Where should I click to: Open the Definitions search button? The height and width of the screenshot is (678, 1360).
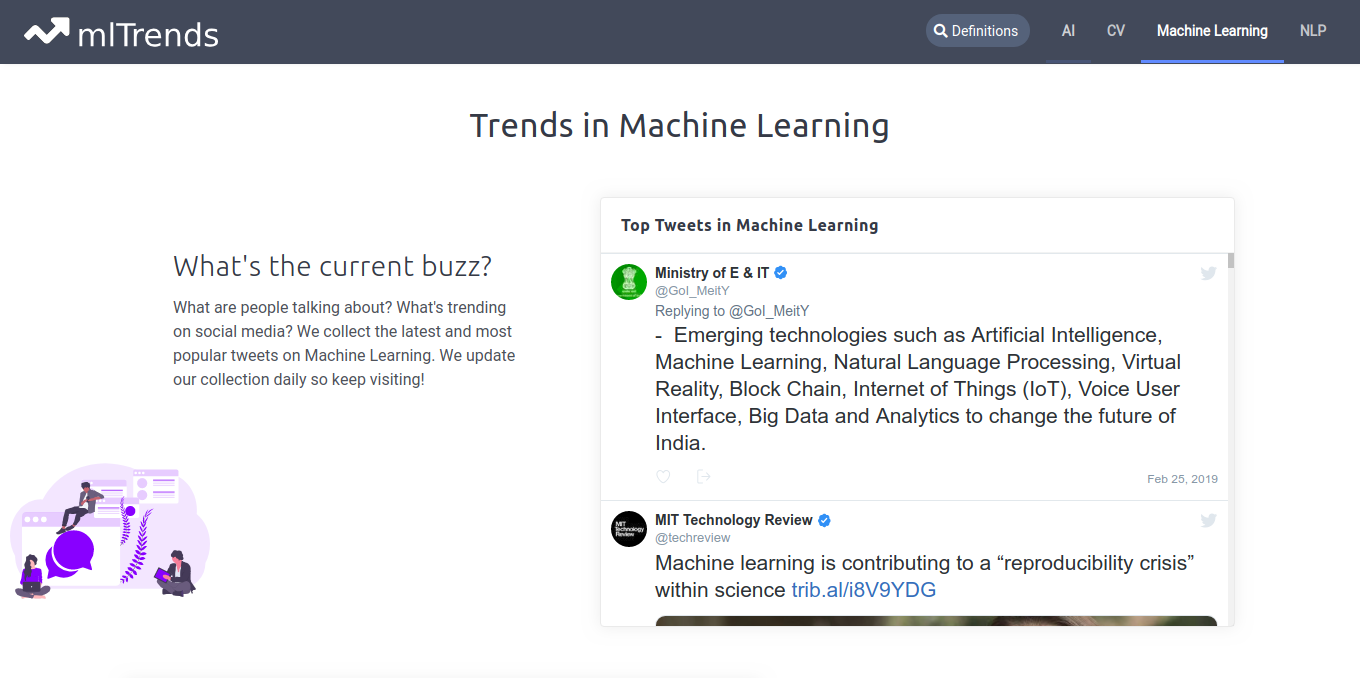point(977,31)
